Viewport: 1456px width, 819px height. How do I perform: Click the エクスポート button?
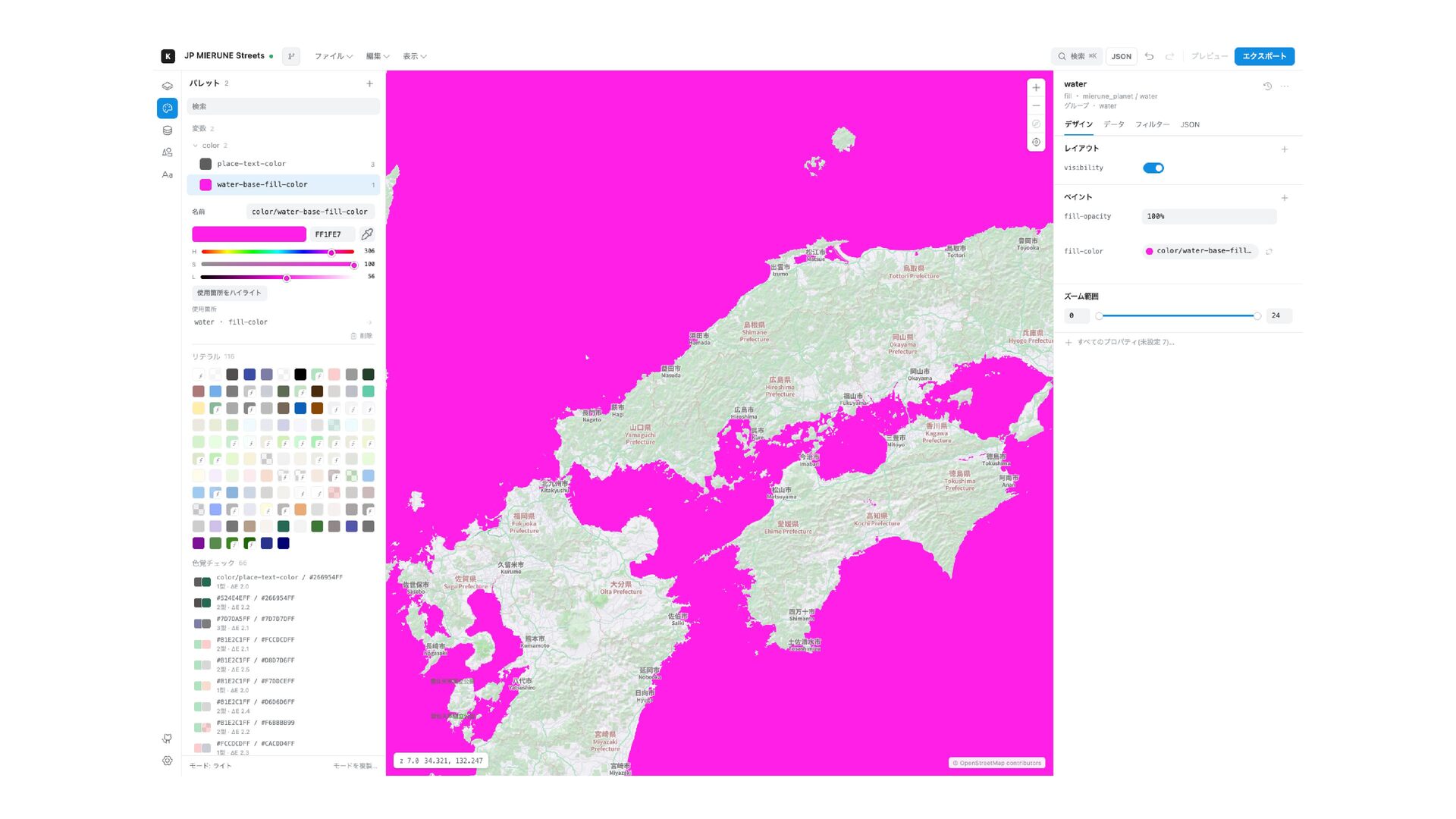pos(1264,56)
